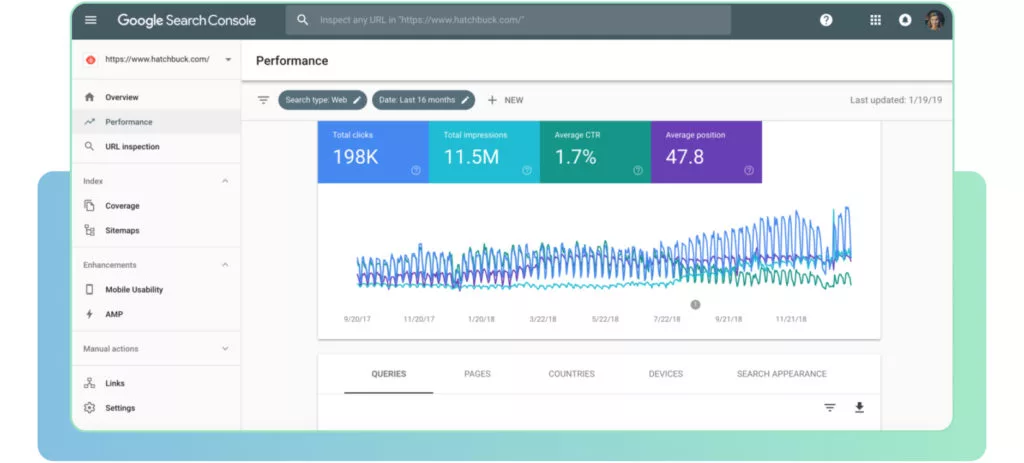Click the Mobile Usability phone icon
This screenshot has width=1024, height=463.
(x=89, y=289)
